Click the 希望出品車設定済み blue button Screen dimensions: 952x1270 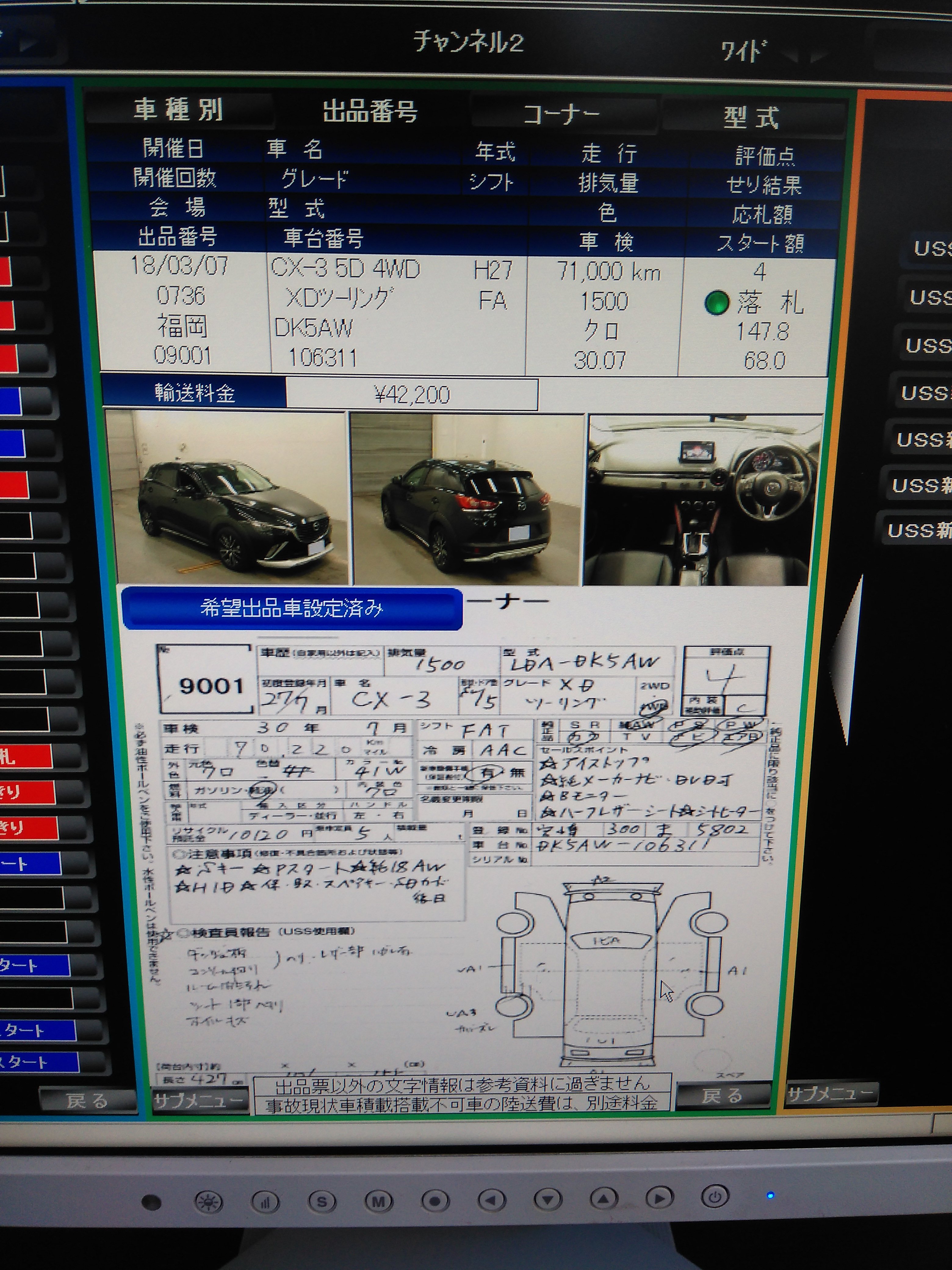(291, 608)
